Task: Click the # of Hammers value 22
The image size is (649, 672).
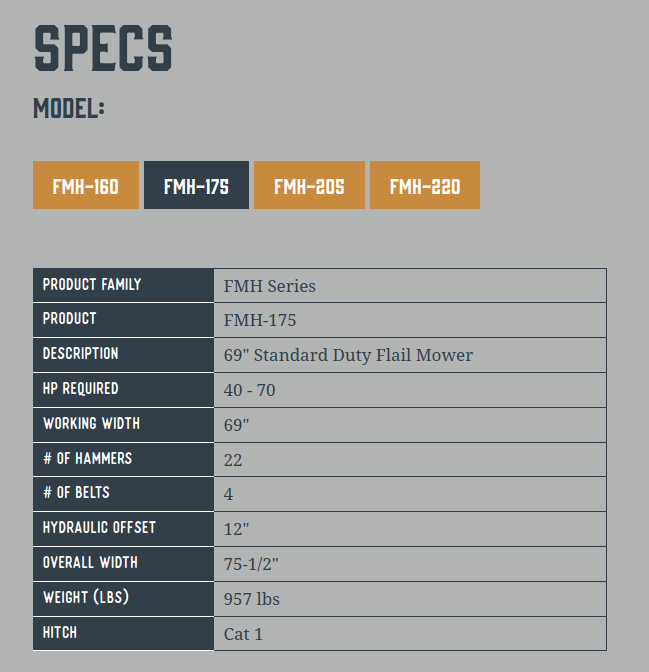Action: tap(234, 460)
